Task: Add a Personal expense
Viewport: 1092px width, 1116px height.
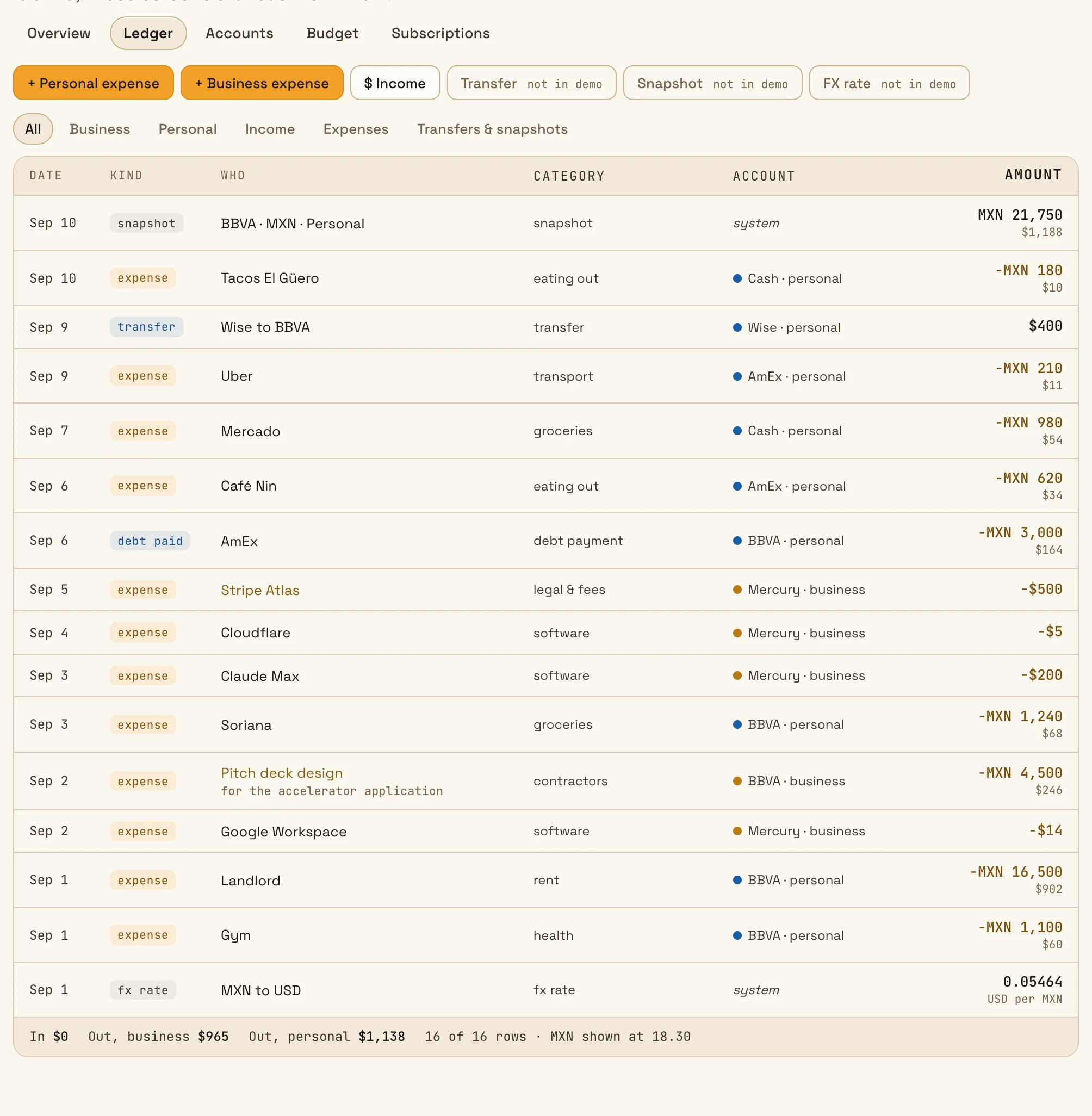Action: tap(94, 83)
